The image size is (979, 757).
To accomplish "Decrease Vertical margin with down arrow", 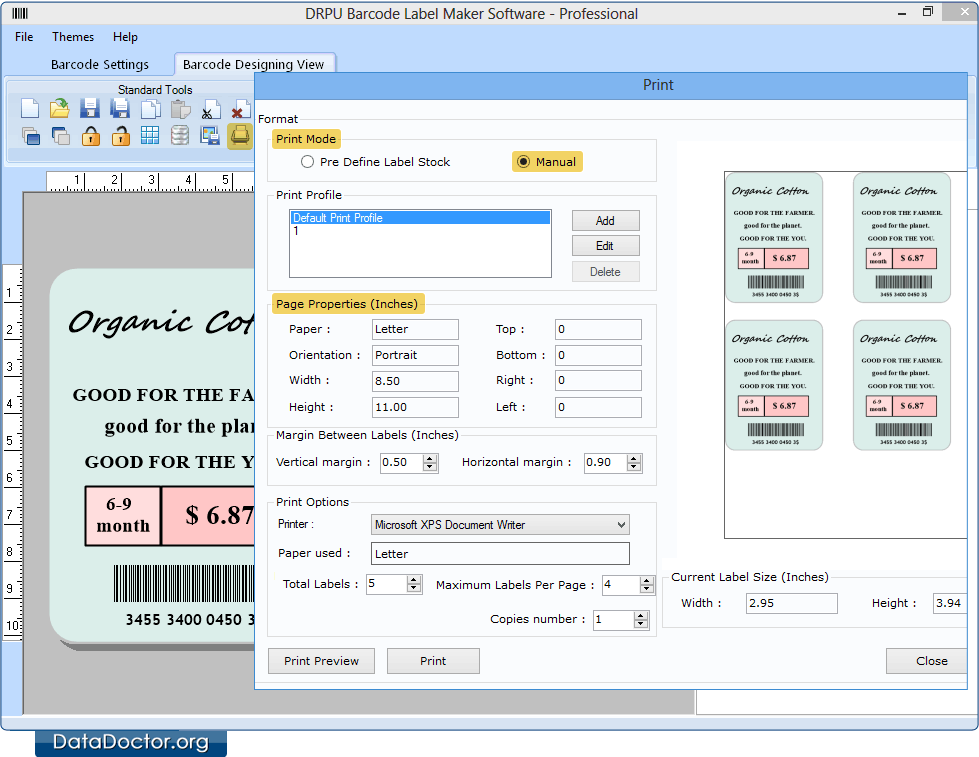I will tap(430, 467).
